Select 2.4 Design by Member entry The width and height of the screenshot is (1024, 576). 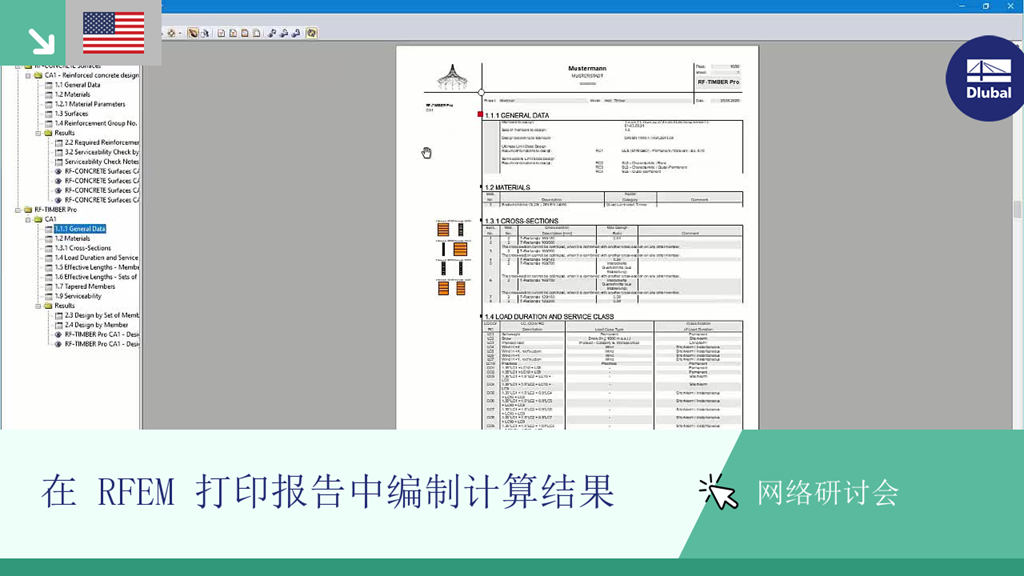(97, 325)
